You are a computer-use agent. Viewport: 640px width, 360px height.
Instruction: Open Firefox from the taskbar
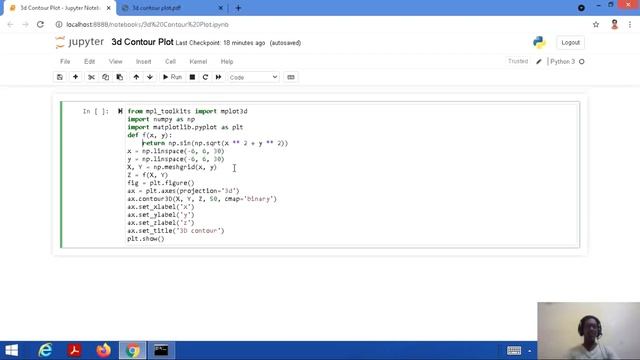(x=104, y=350)
